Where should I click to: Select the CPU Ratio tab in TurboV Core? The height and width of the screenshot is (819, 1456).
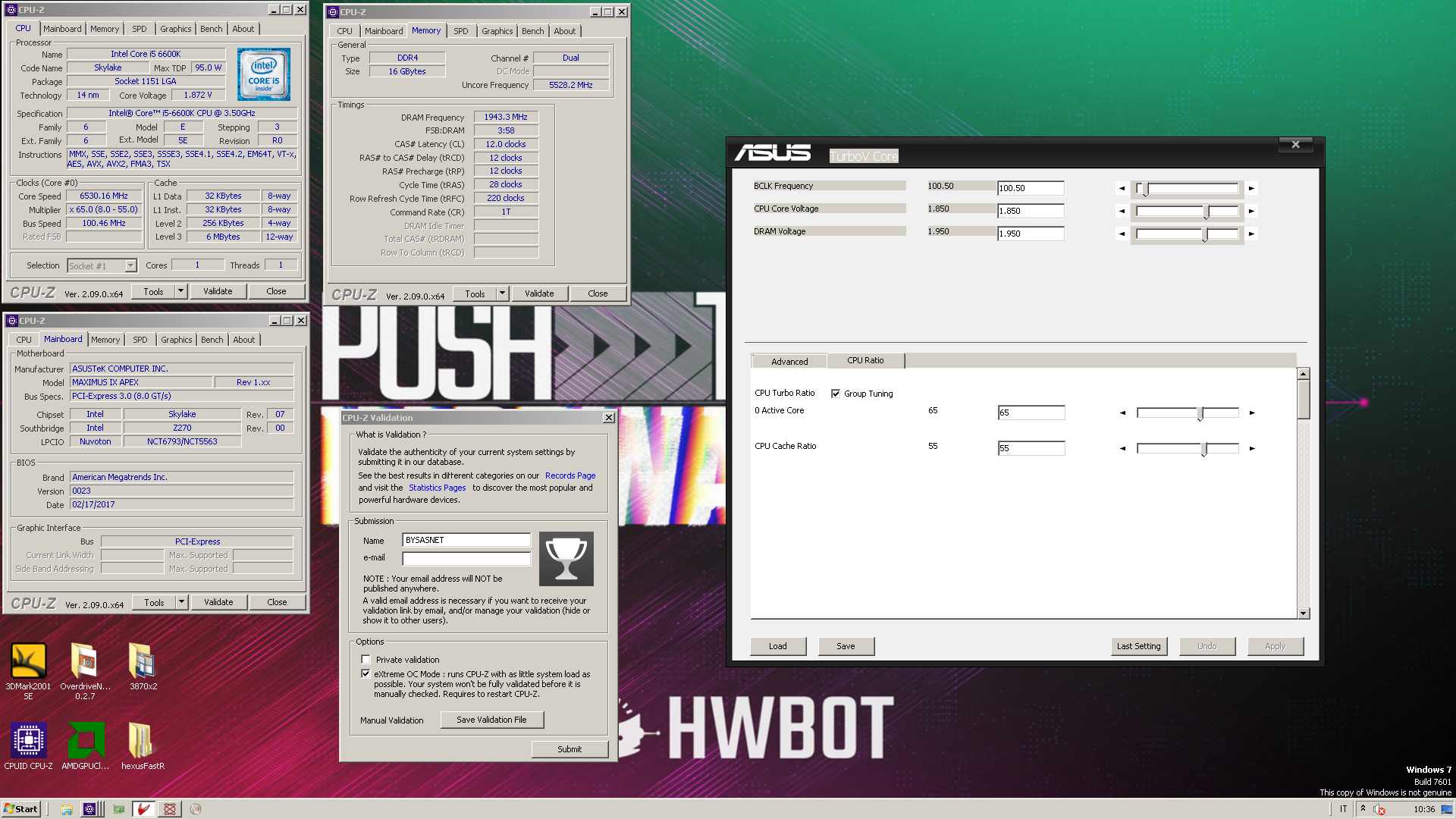tap(865, 361)
